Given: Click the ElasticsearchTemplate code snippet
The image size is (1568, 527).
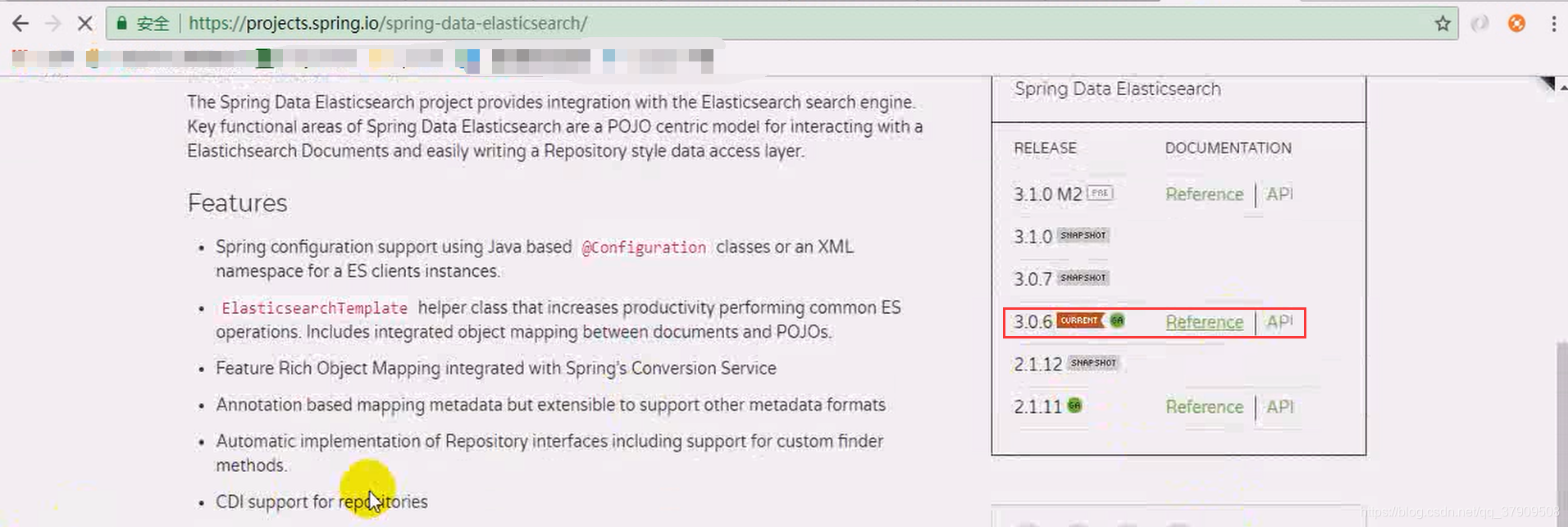Looking at the screenshot, I should tap(314, 308).
